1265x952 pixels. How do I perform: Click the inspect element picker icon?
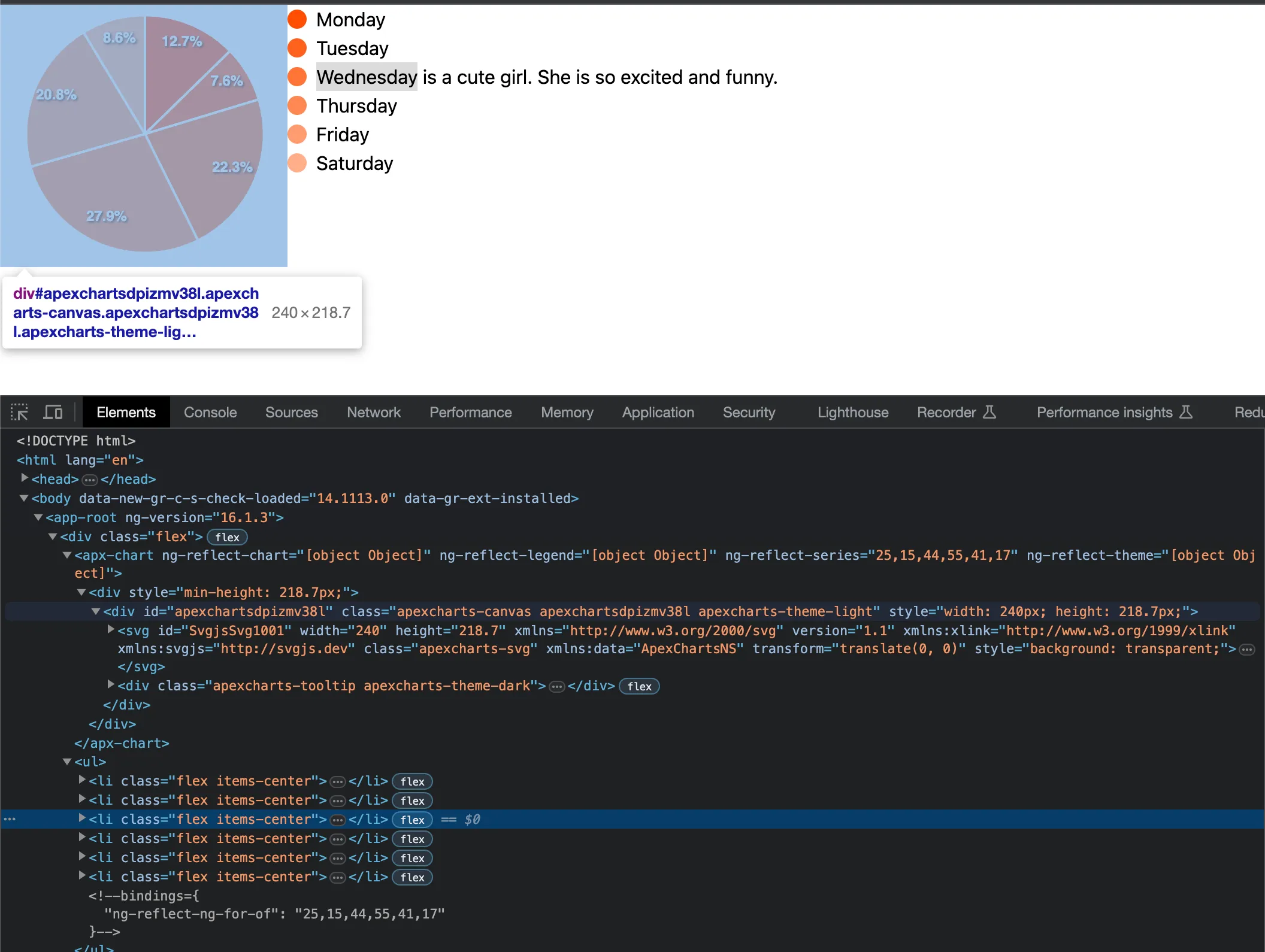(x=19, y=412)
